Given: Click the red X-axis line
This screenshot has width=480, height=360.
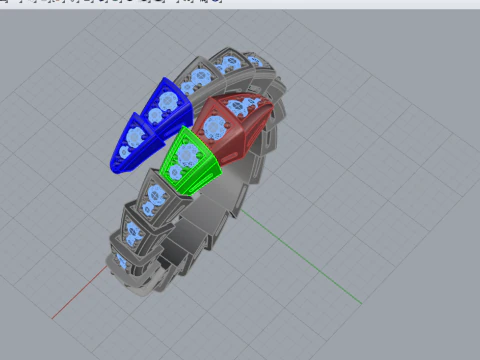Looking at the screenshot, I should pos(79,292).
